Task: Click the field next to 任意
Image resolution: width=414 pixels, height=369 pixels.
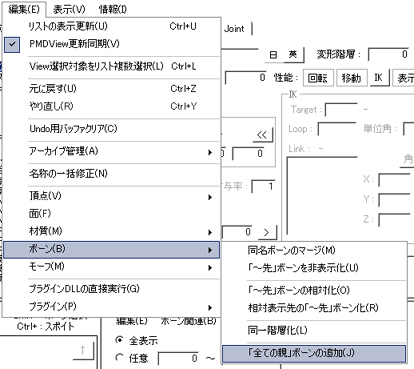Action: pos(179,359)
